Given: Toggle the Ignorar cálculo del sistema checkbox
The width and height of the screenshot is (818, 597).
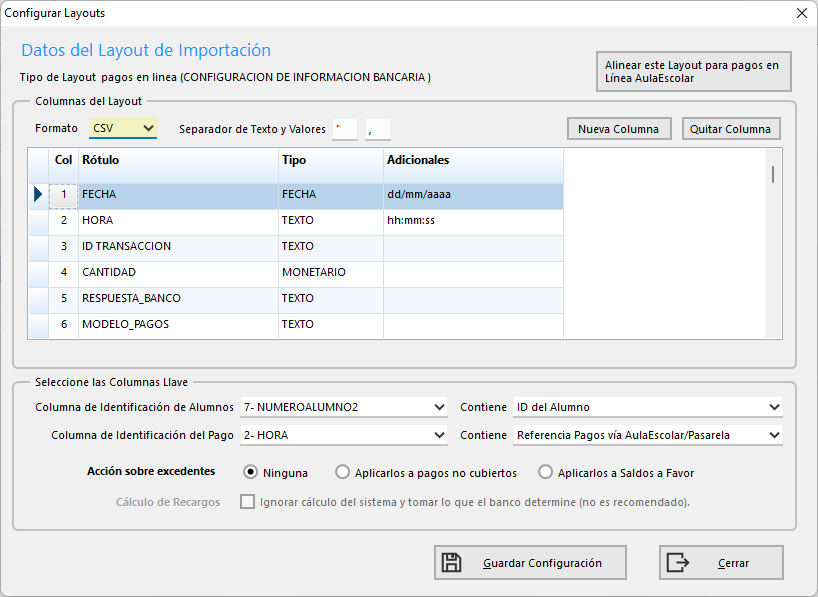Looking at the screenshot, I should 247,502.
